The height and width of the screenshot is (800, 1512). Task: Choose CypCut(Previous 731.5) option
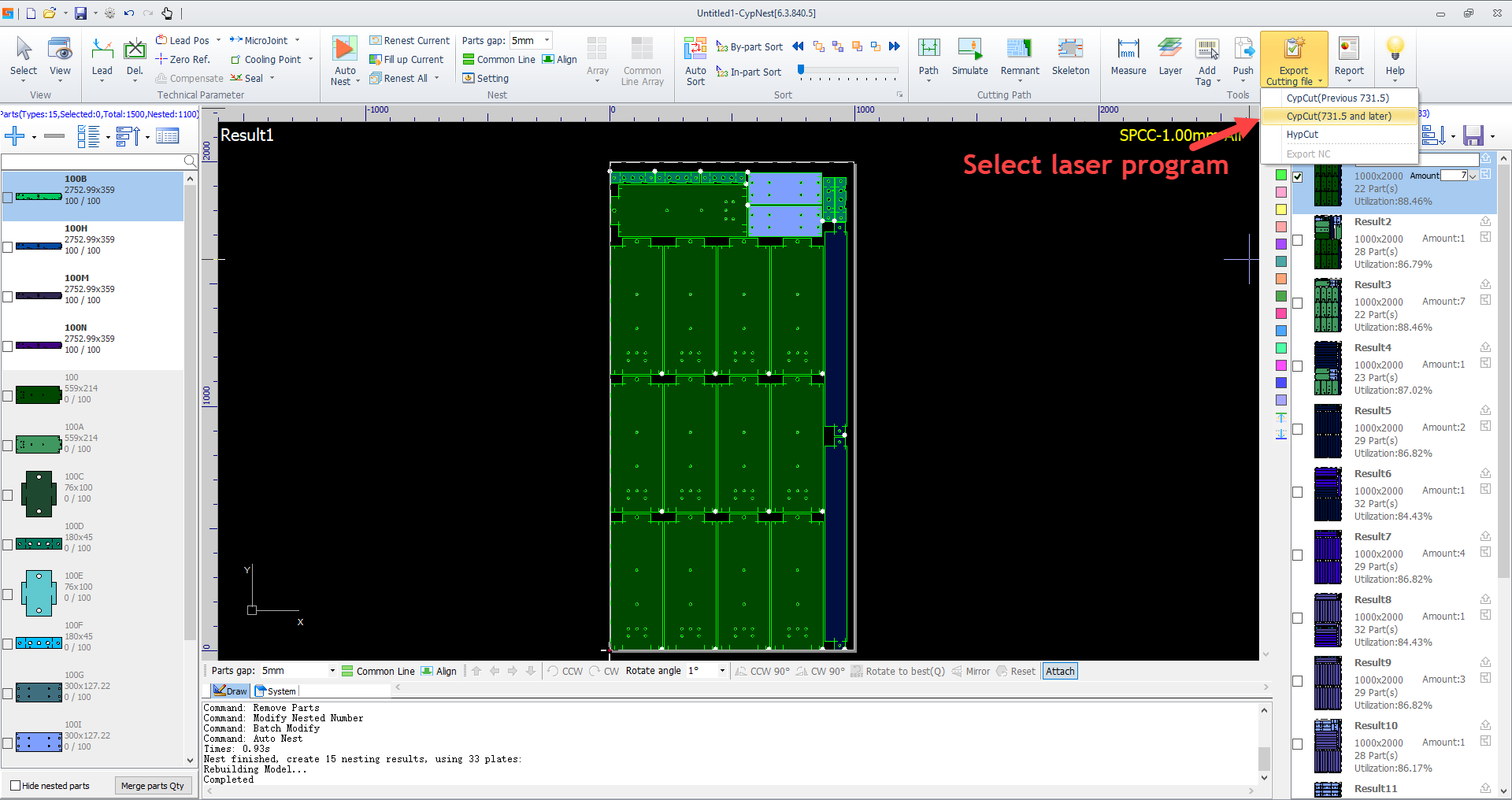click(x=1338, y=98)
